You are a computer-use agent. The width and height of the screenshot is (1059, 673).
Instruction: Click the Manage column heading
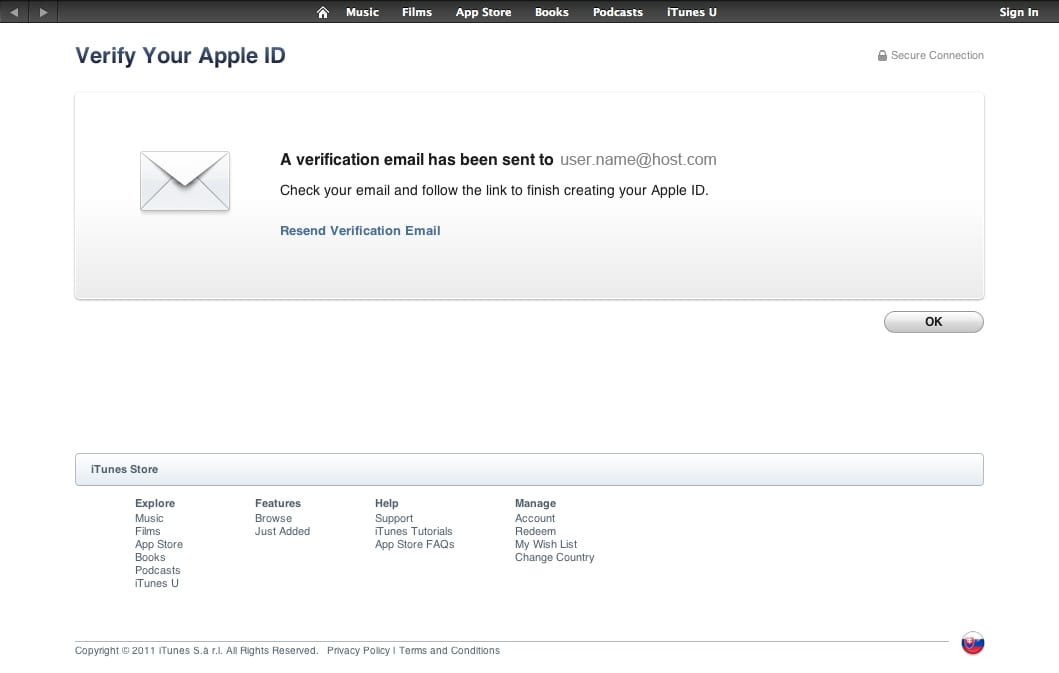click(x=536, y=503)
